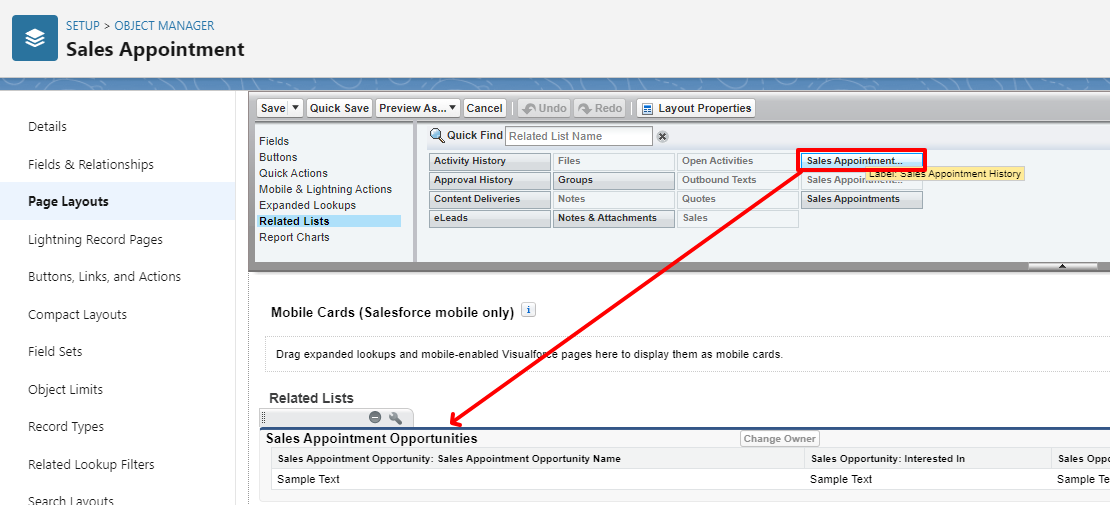Go to the OBJECT MANAGER breadcrumb link
Image resolution: width=1110 pixels, height=505 pixels.
[x=164, y=25]
